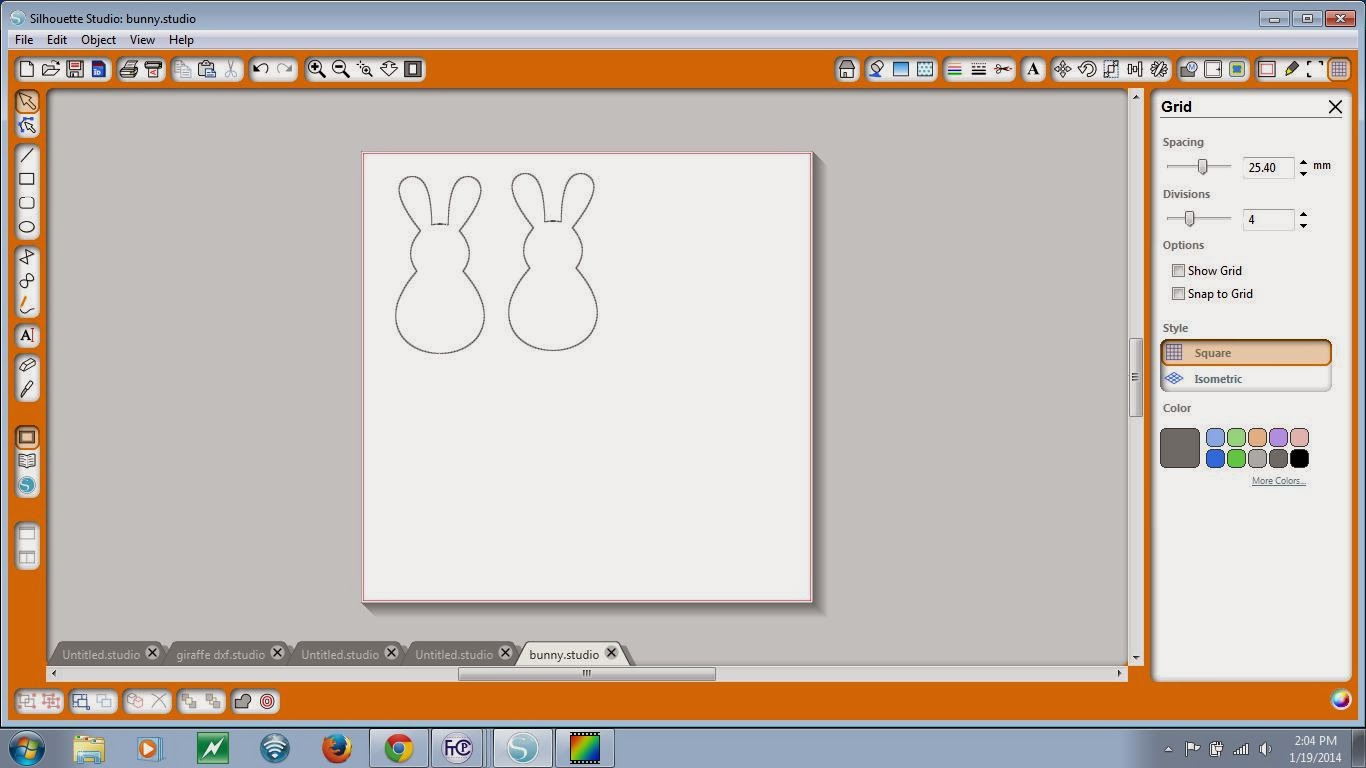Edit the Divisions value field
The image size is (1366, 768).
(x=1268, y=220)
